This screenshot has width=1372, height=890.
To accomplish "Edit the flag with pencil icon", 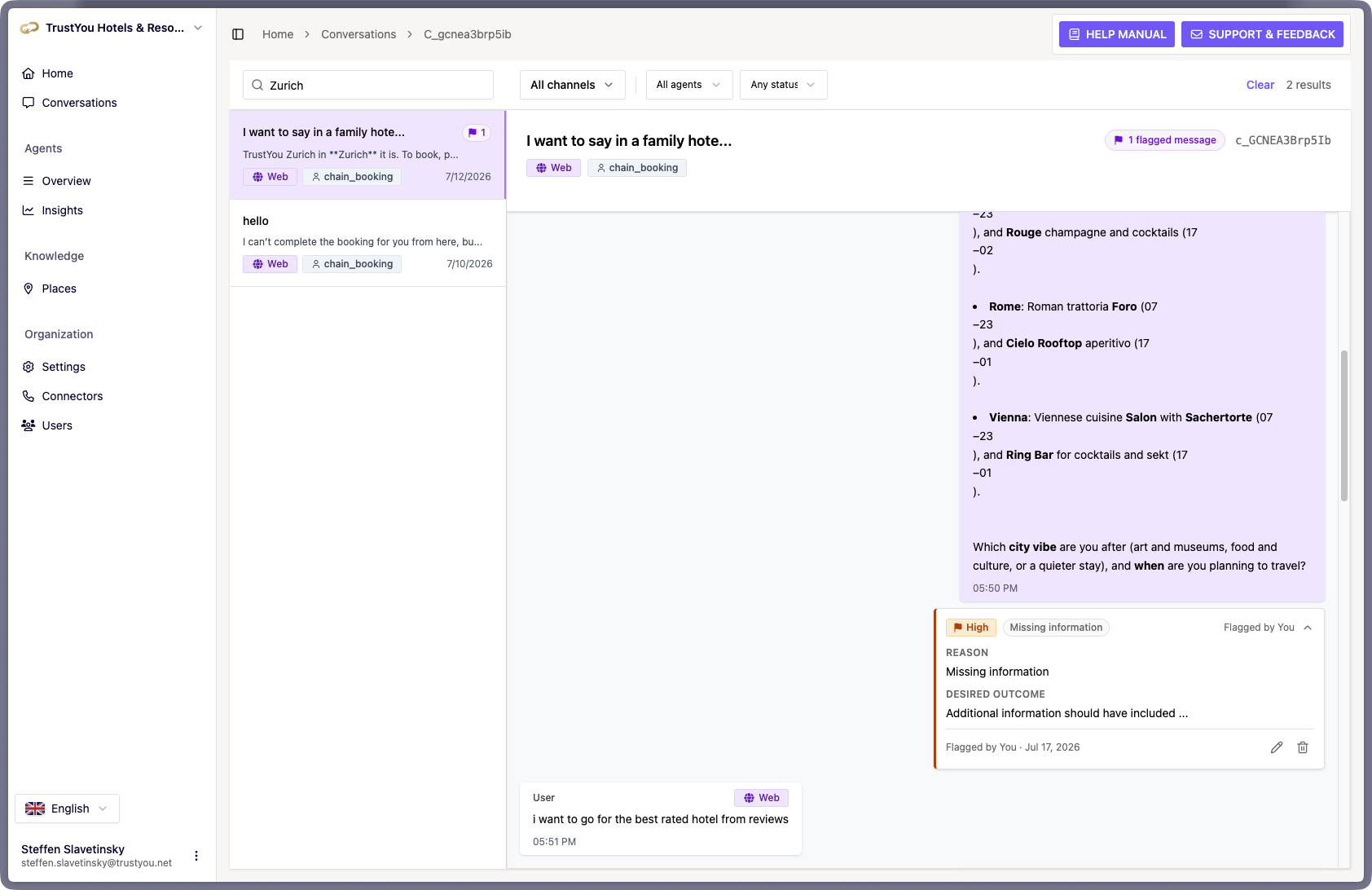I will click(1277, 747).
